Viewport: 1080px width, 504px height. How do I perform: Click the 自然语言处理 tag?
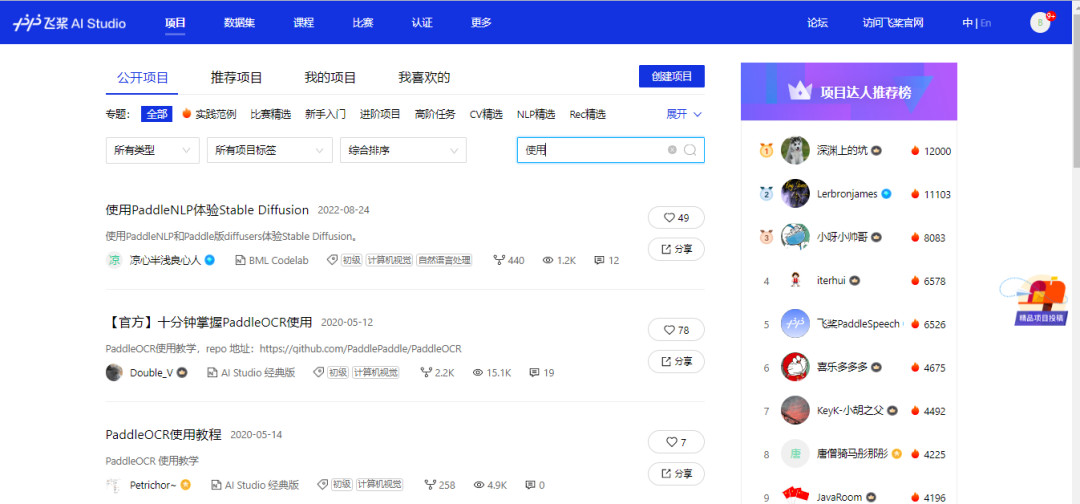point(444,260)
